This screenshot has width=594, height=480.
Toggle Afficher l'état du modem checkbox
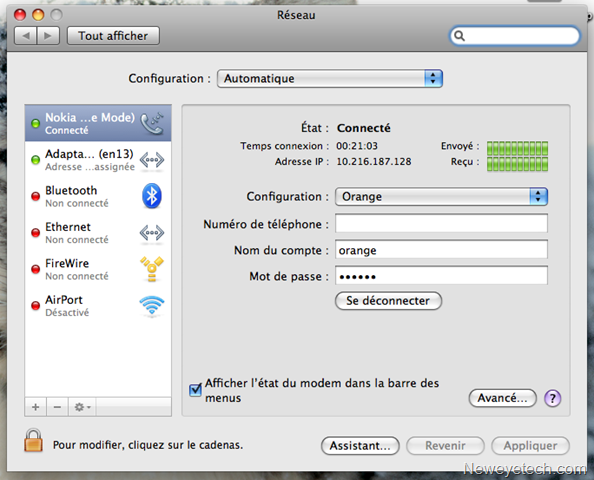[x=195, y=390]
